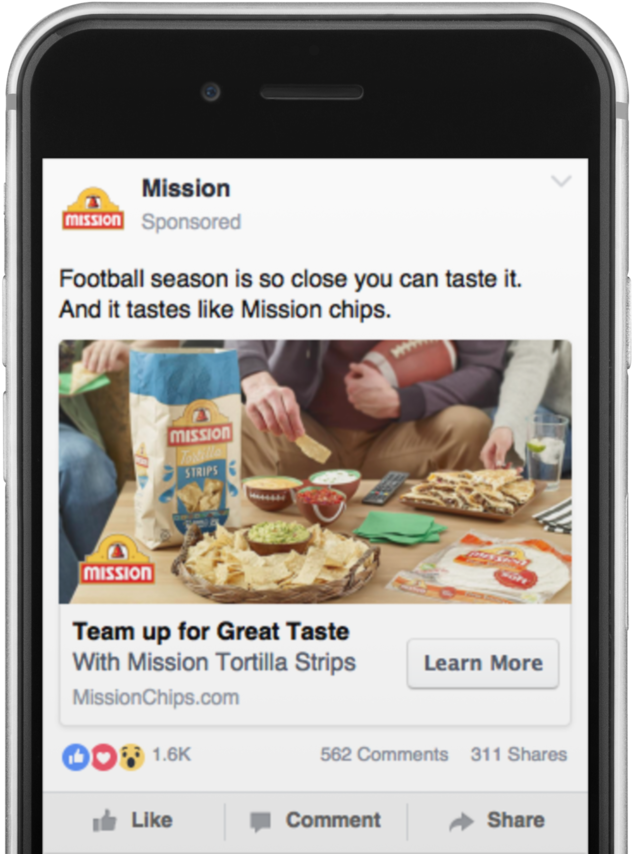The height and width of the screenshot is (854, 632).
Task: Click the Football season post caption text
Action: point(290,294)
